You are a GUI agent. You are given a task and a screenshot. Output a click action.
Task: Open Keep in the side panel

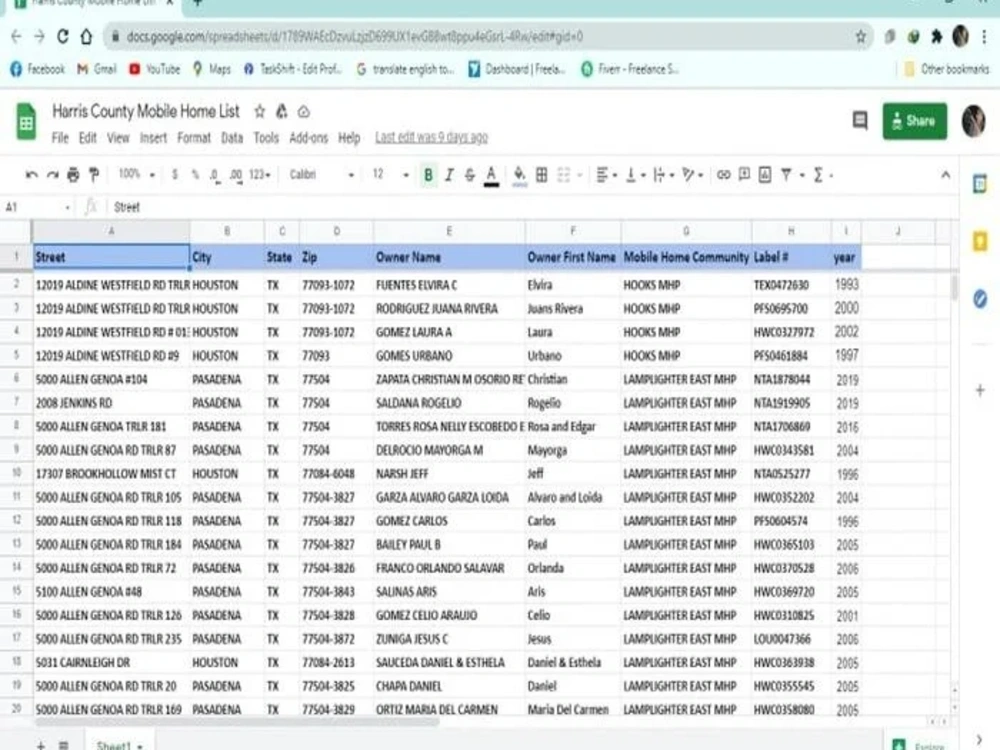[x=980, y=241]
